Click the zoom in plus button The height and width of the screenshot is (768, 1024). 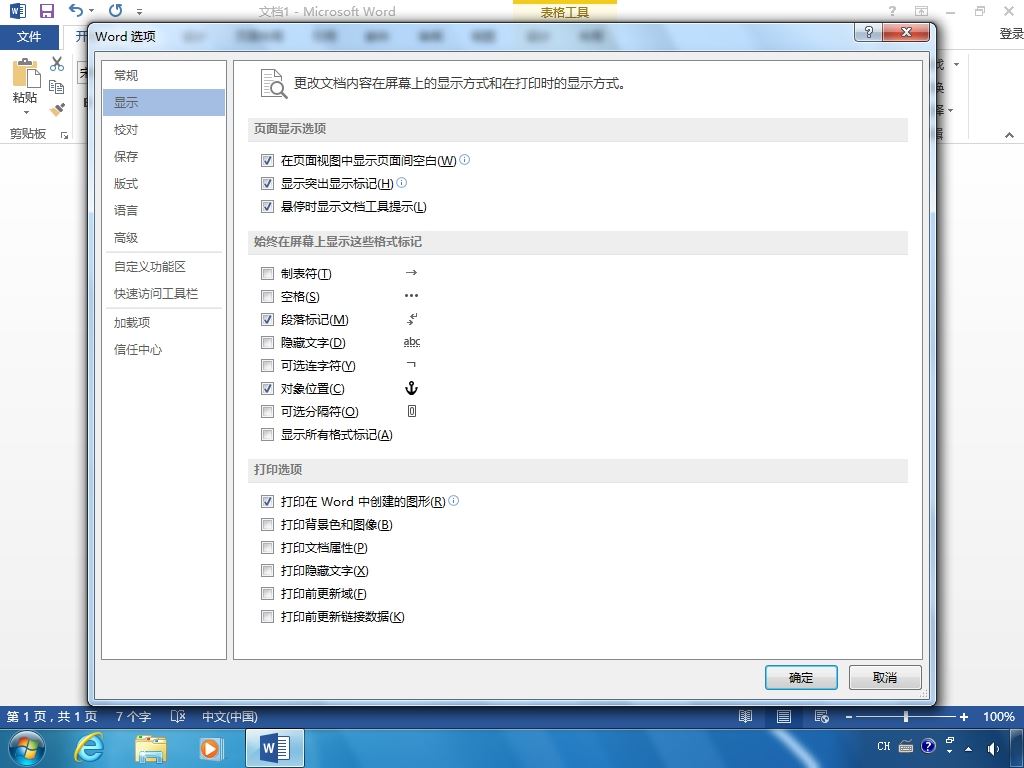pyautogui.click(x=963, y=717)
